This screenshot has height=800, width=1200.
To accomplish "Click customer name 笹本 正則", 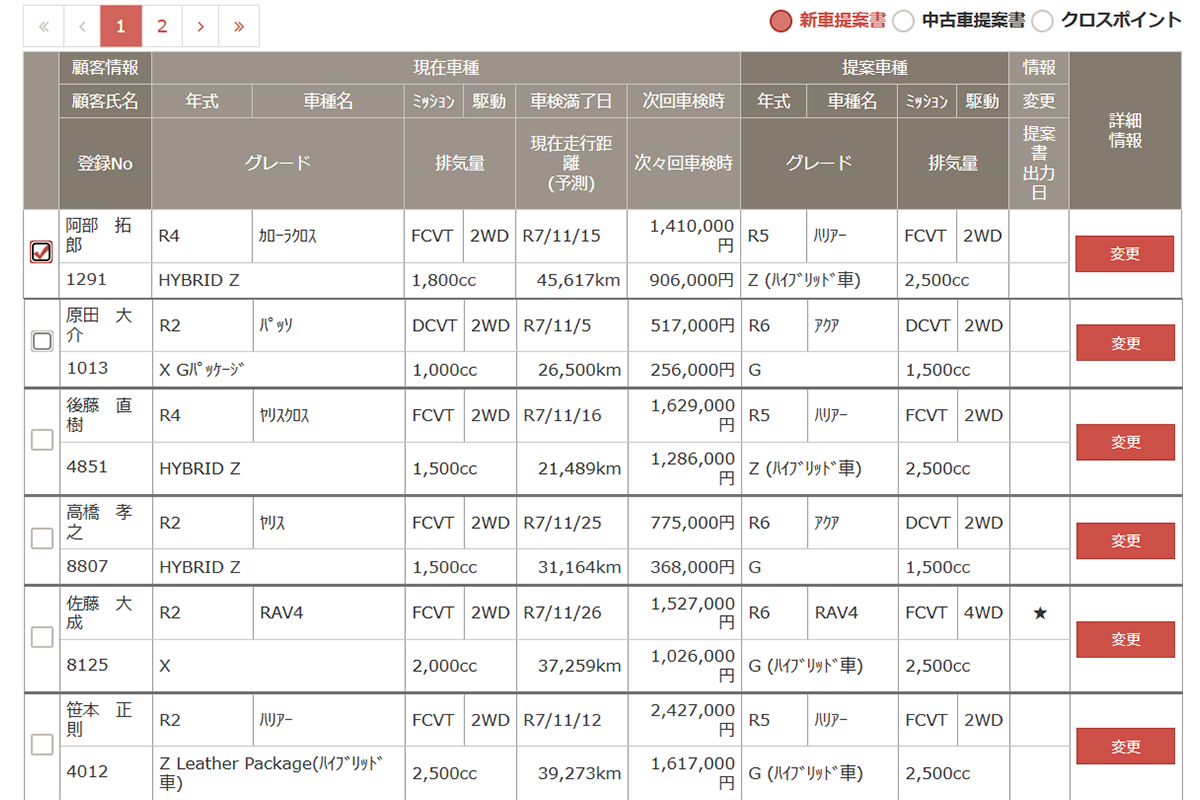I will pyautogui.click(x=99, y=719).
